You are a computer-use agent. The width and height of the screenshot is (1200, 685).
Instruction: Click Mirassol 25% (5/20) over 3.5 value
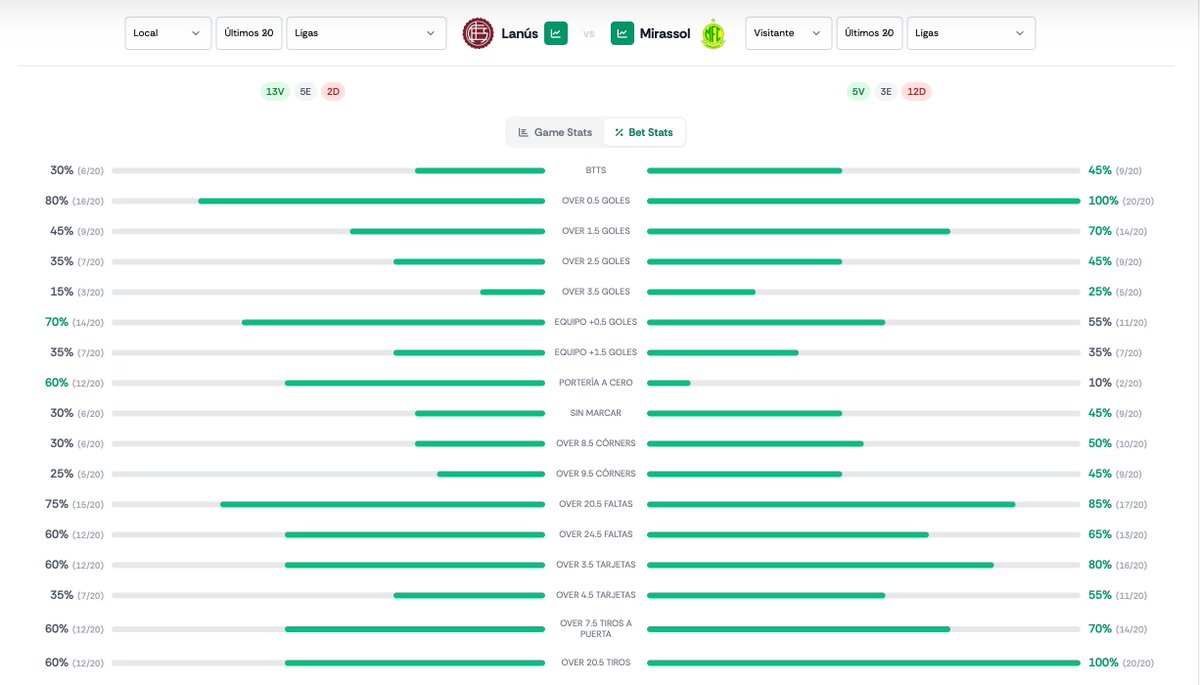pyautogui.click(x=1115, y=292)
